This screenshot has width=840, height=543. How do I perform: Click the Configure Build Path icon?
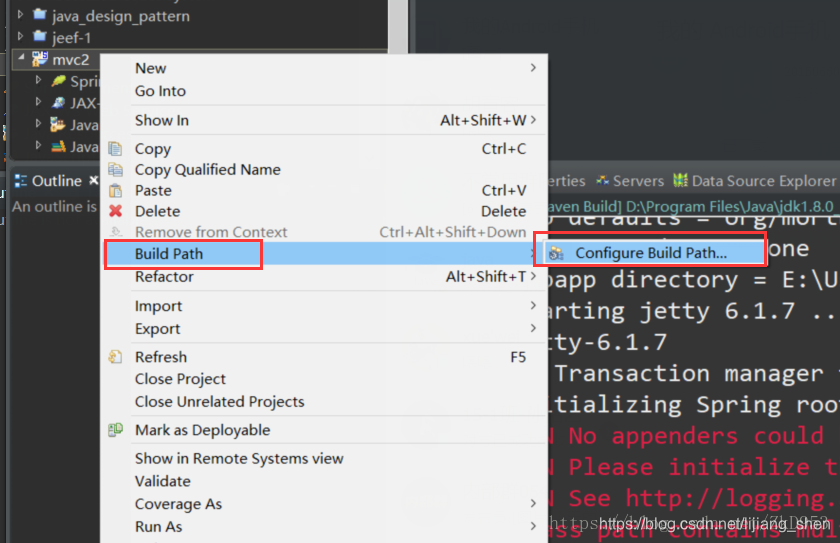coord(557,253)
